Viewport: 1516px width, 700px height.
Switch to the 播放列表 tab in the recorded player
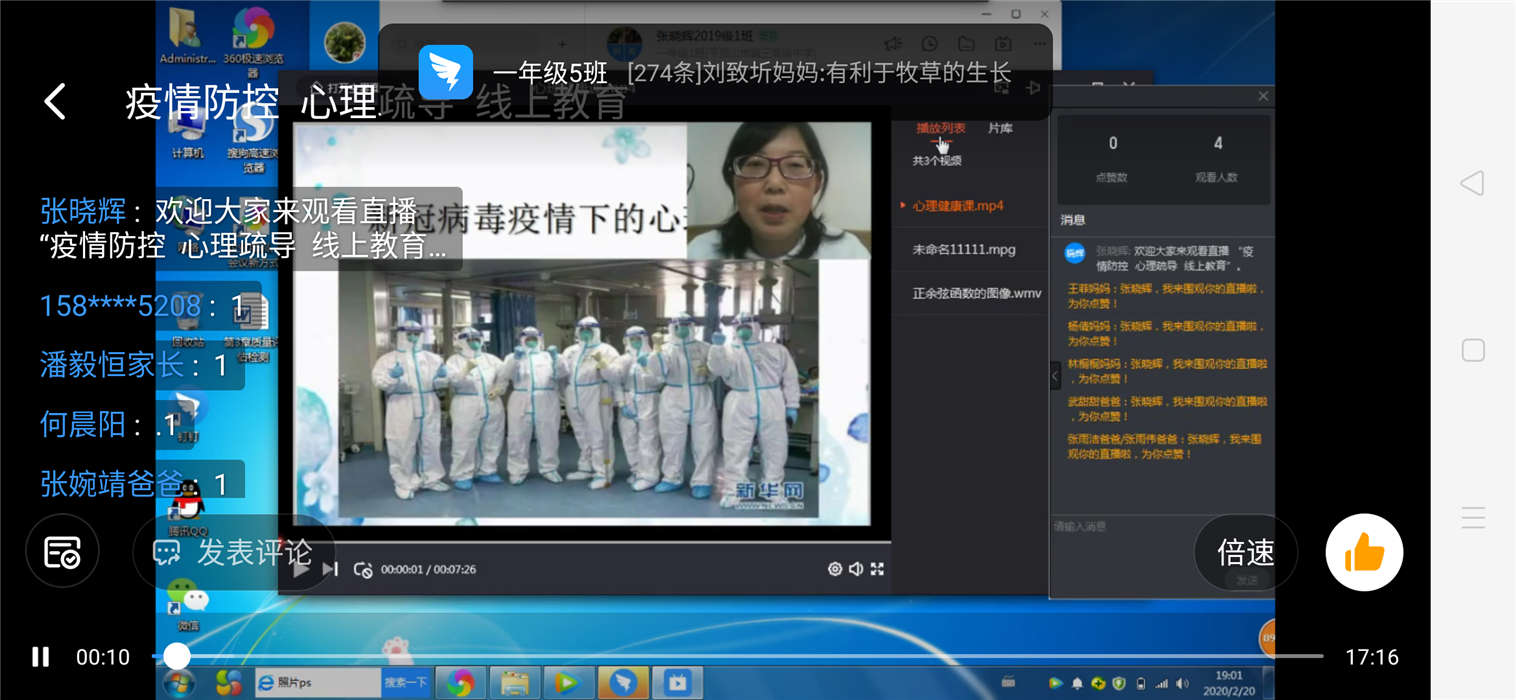click(x=941, y=128)
